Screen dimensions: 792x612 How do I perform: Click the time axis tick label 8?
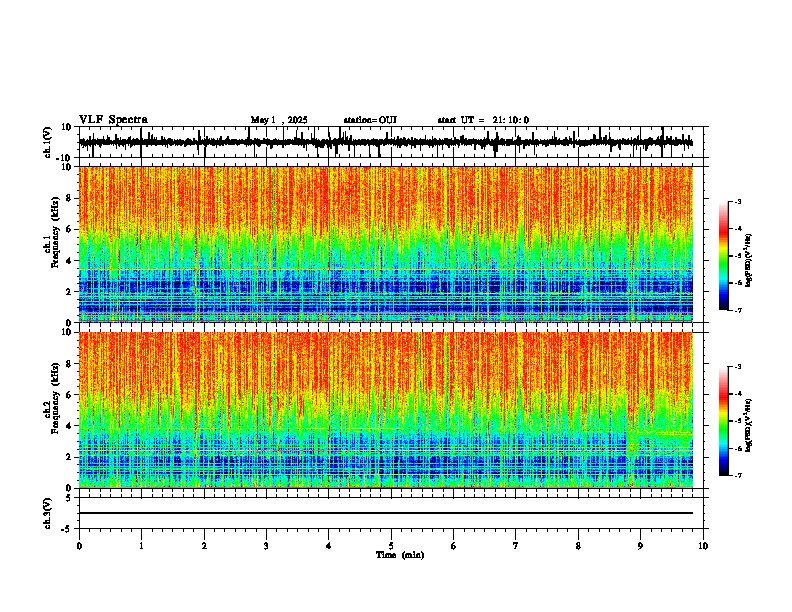(x=578, y=546)
